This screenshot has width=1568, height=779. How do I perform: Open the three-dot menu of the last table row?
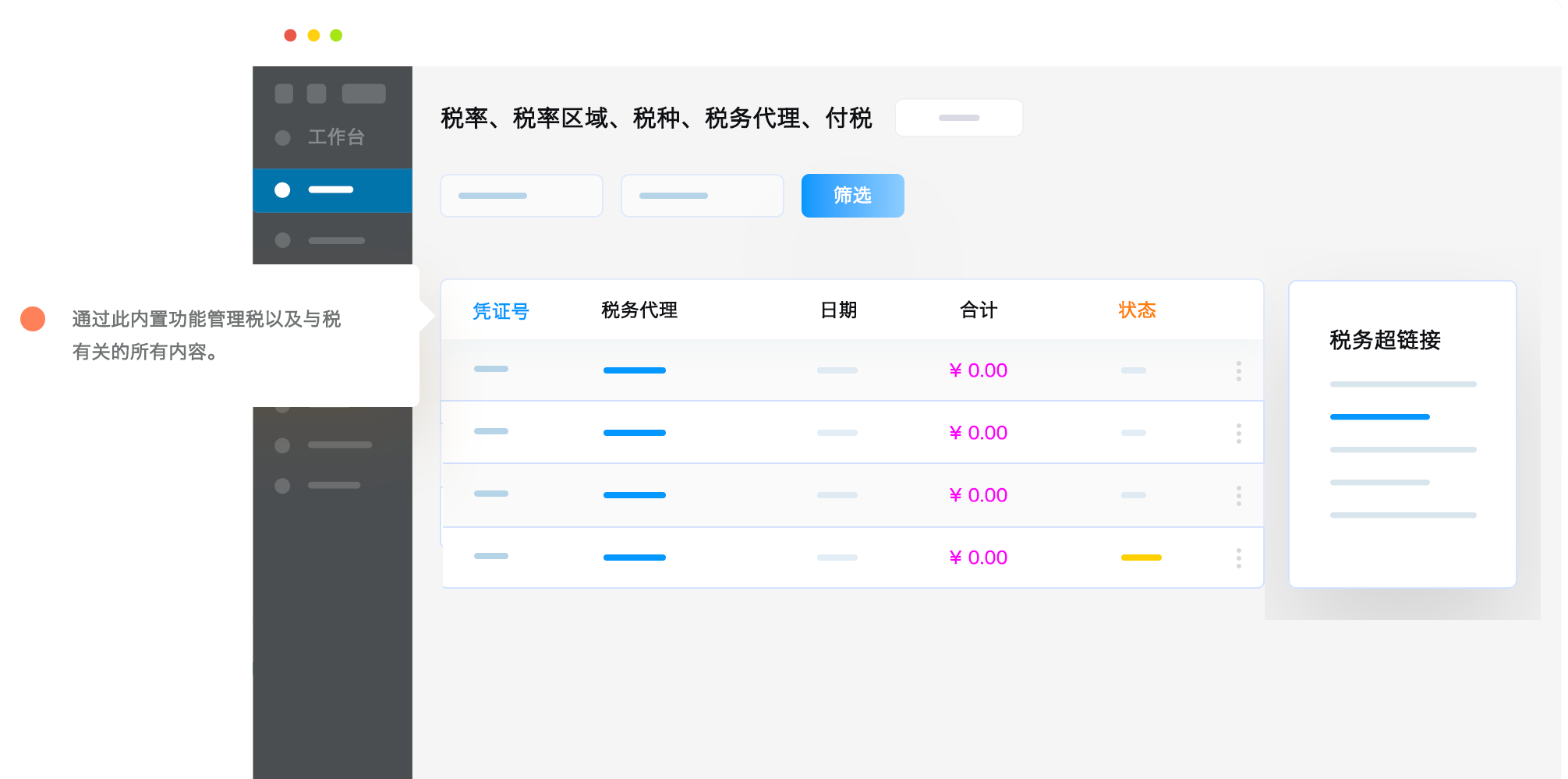(x=1238, y=558)
